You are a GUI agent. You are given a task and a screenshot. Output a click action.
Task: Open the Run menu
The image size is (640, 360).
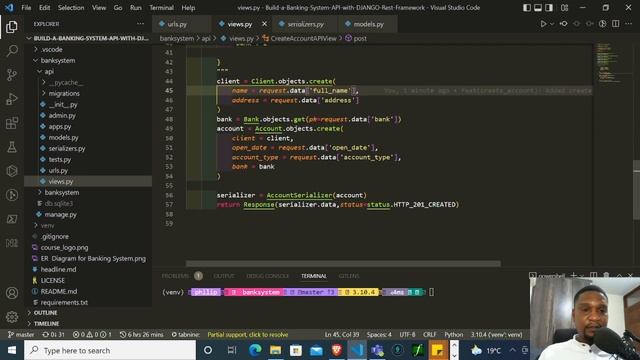[x=136, y=8]
